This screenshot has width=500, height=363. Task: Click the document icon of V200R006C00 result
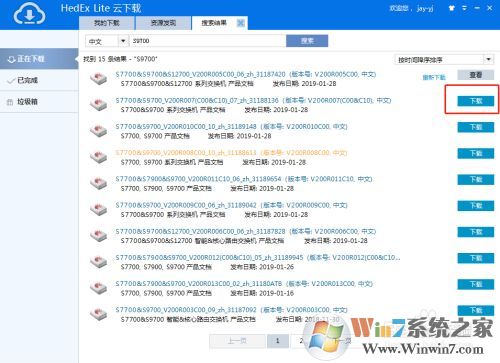(99, 235)
